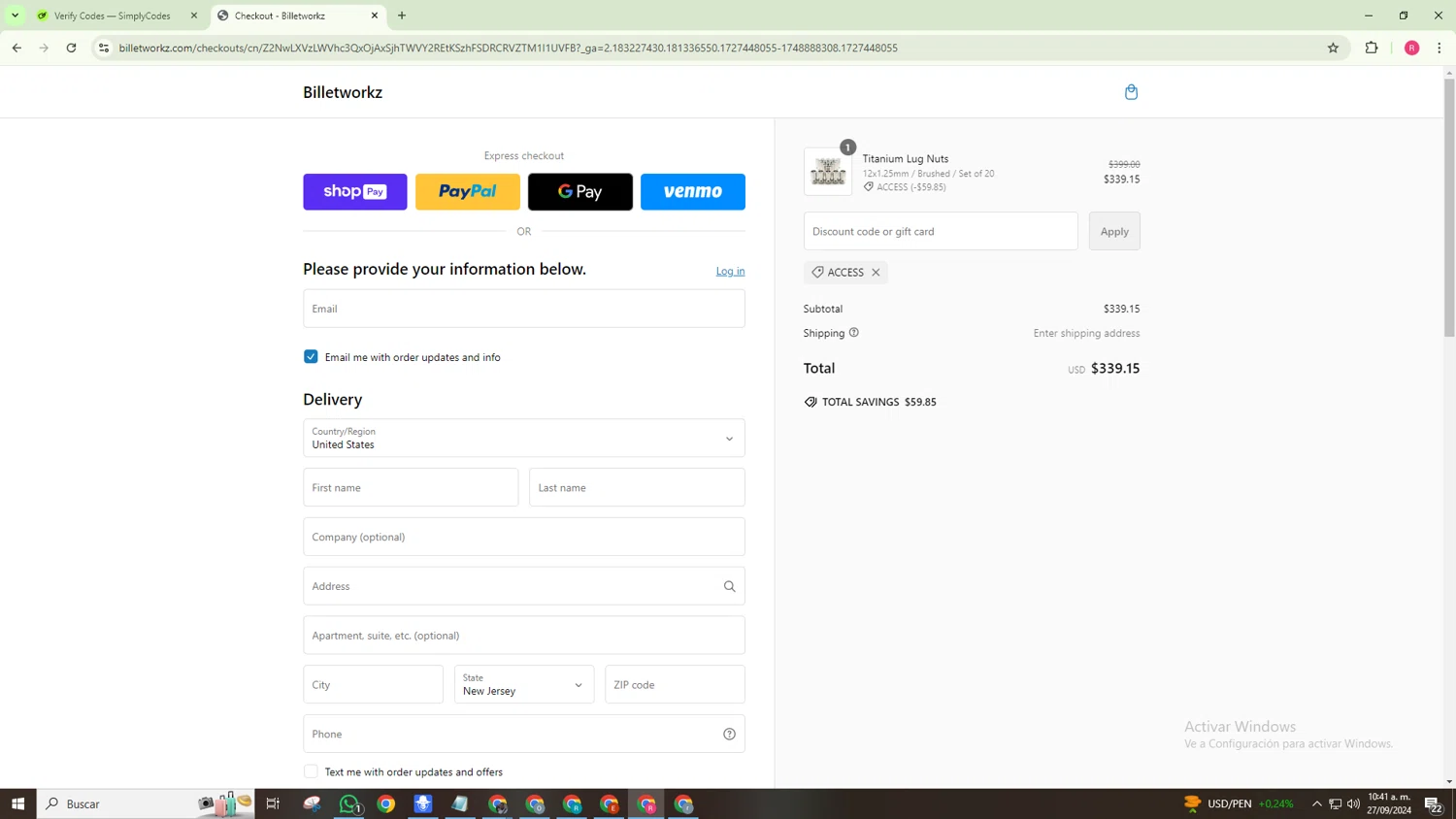Image resolution: width=1456 pixels, height=819 pixels.
Task: Uncheck Email me with order updates
Action: pos(311,357)
